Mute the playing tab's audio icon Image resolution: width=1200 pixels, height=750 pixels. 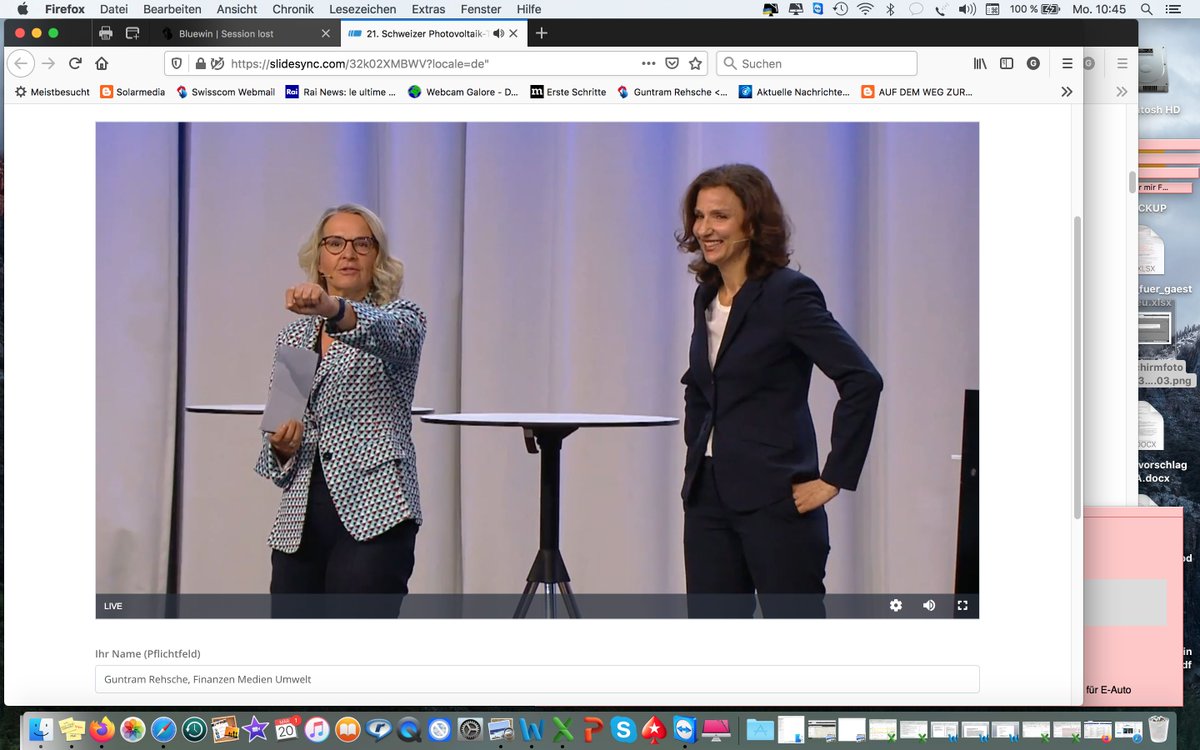498,33
